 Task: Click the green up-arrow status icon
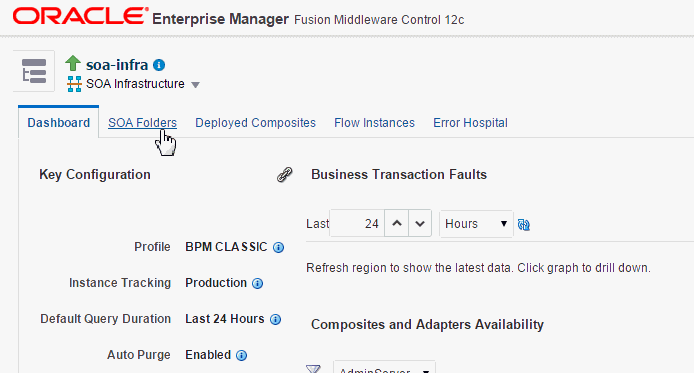(x=73, y=63)
